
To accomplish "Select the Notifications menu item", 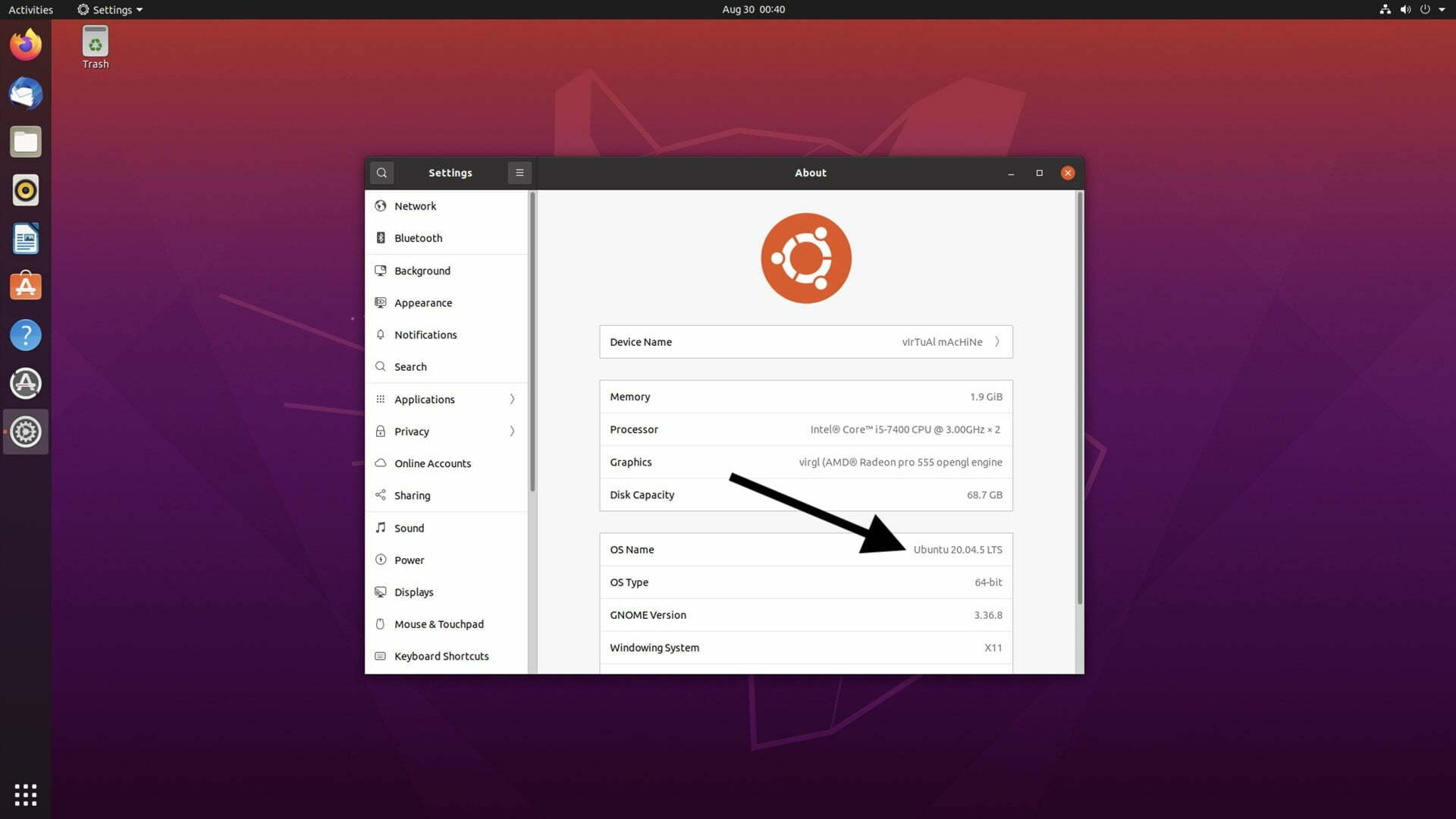I will point(426,334).
